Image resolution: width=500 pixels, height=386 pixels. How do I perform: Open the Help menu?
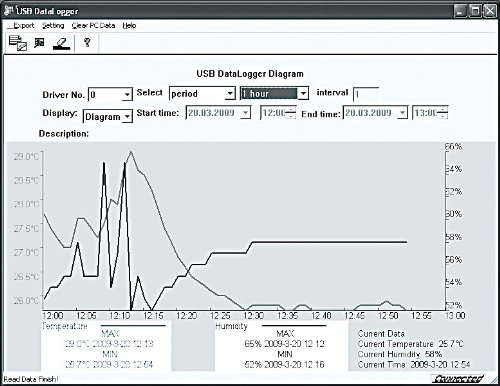[x=129, y=26]
